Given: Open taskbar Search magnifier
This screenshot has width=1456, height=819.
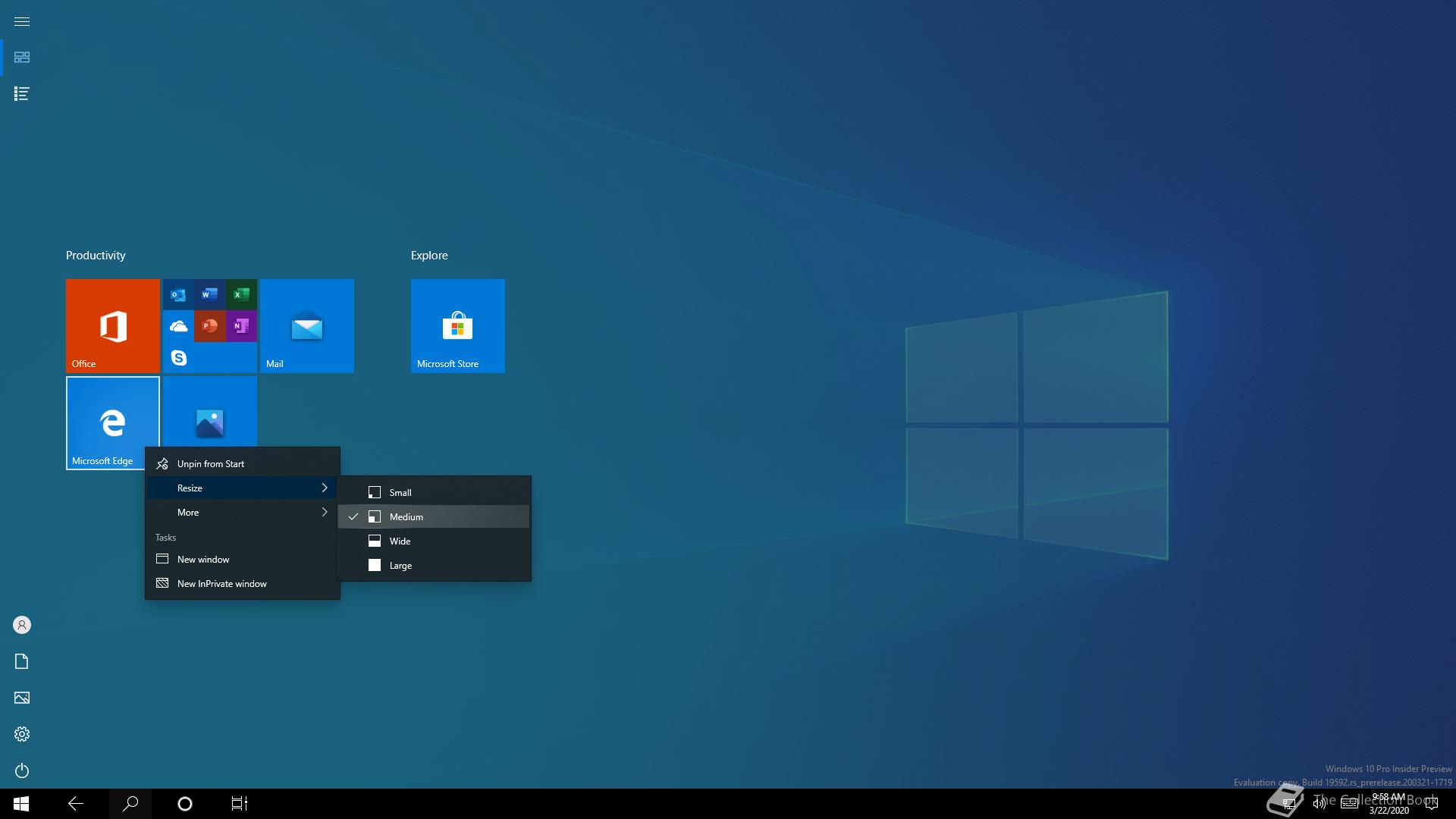Looking at the screenshot, I should tap(130, 804).
